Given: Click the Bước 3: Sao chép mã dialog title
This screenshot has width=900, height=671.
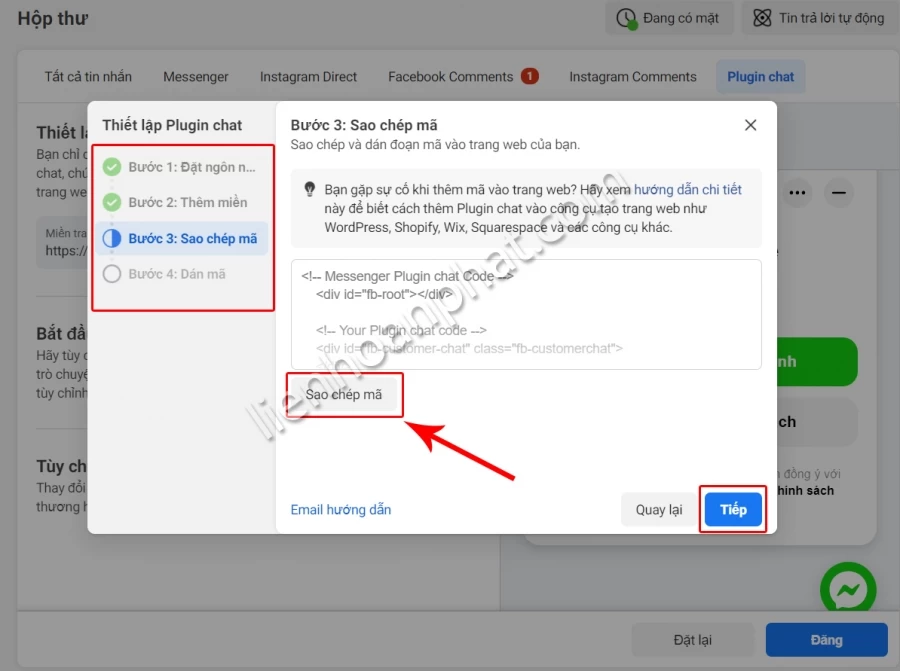Looking at the screenshot, I should click(x=363, y=125).
